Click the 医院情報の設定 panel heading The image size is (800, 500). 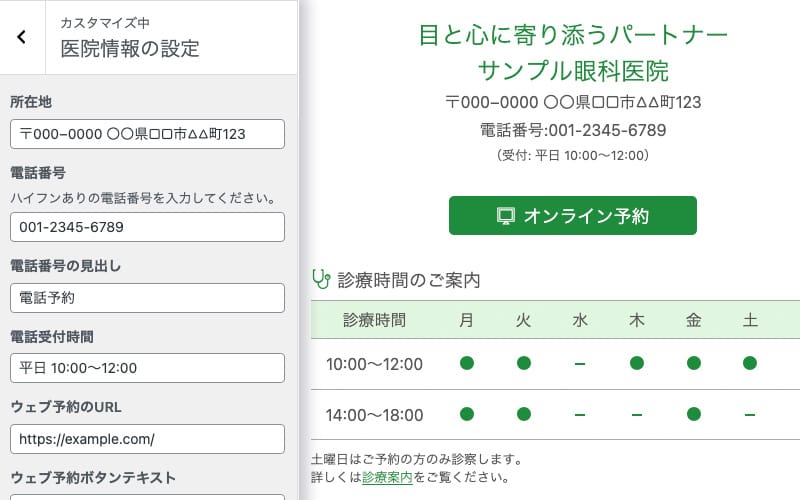[x=130, y=48]
